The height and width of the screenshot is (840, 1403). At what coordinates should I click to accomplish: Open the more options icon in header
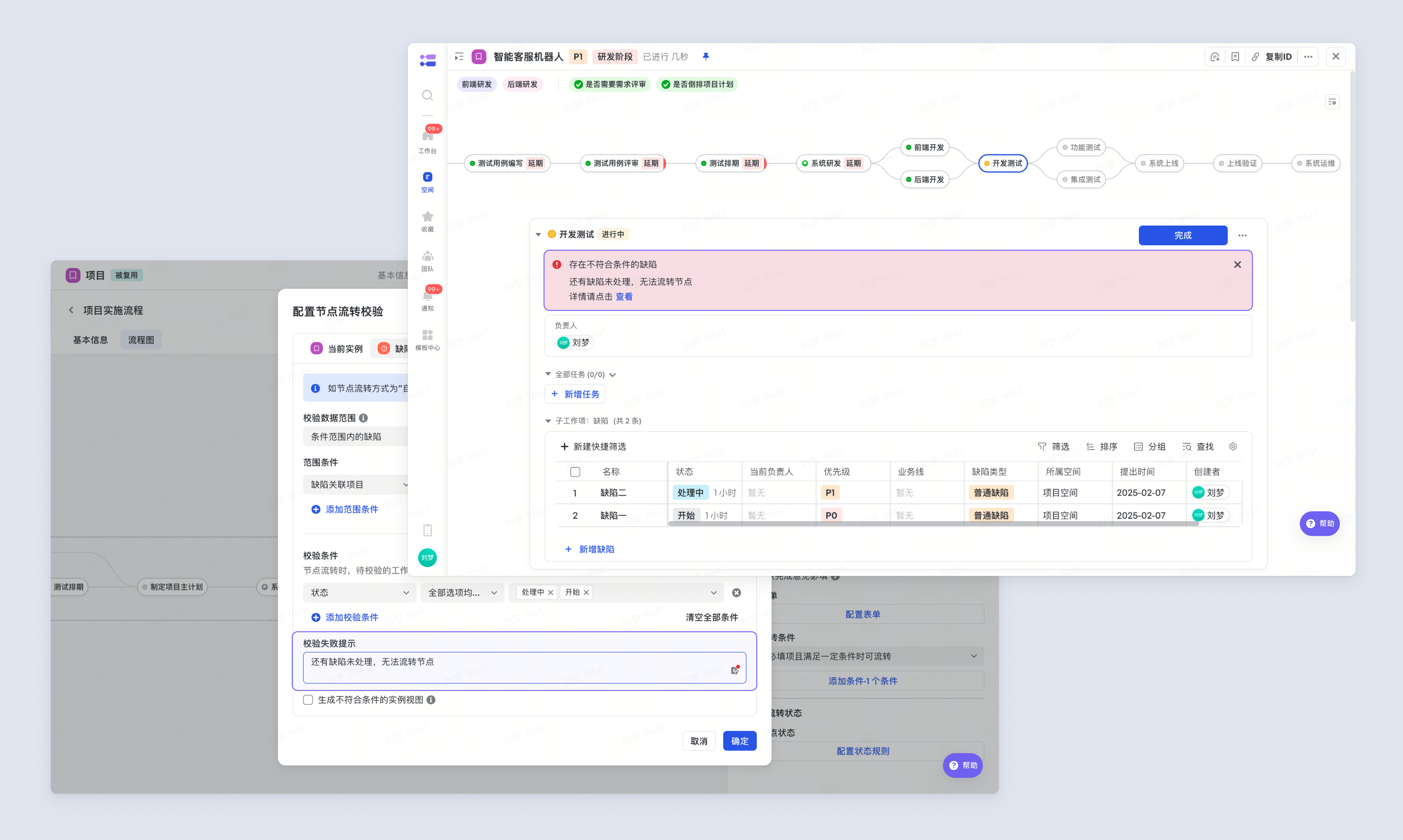1308,57
